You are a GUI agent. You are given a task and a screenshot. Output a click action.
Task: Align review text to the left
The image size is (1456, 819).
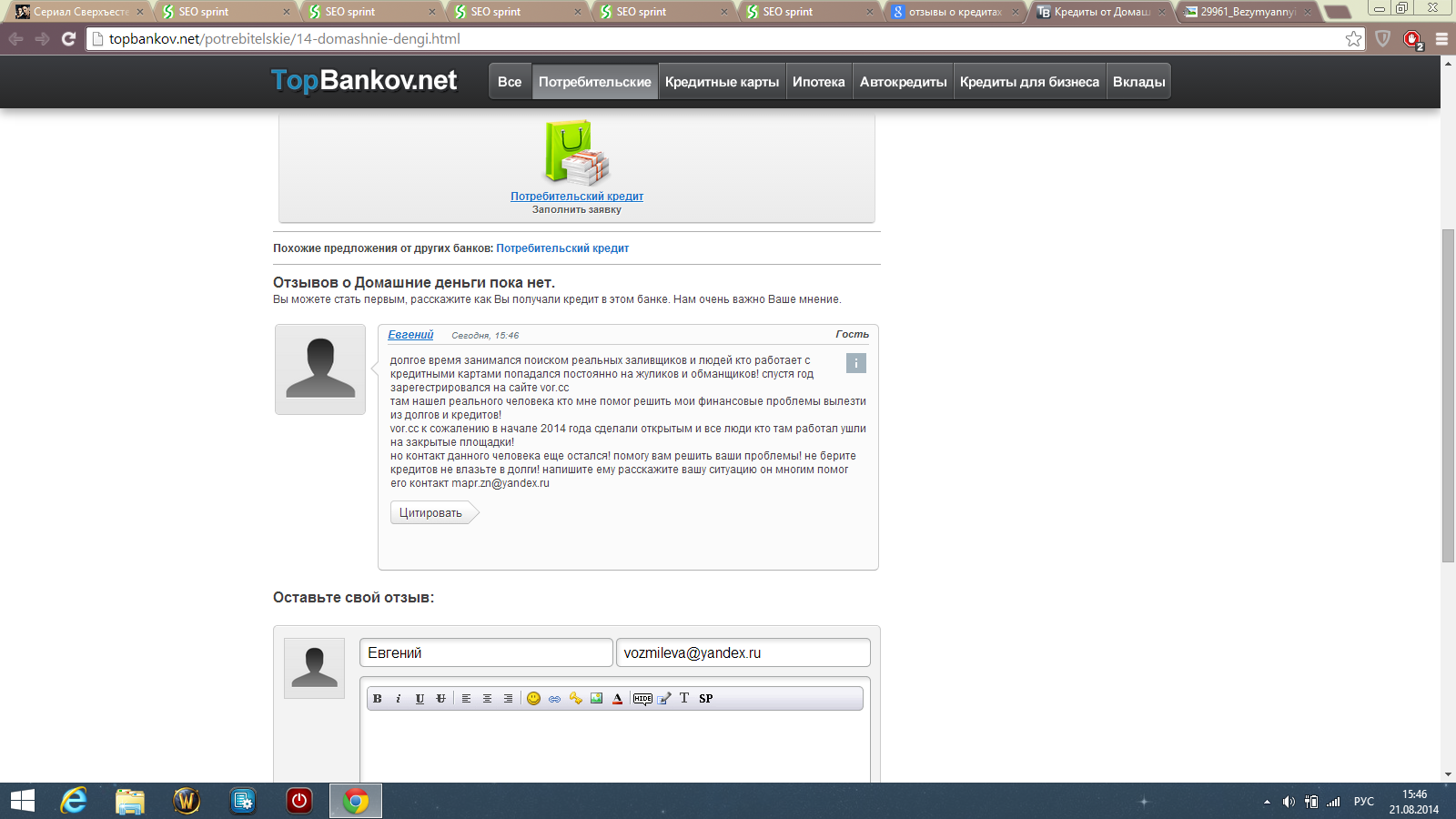pos(466,699)
